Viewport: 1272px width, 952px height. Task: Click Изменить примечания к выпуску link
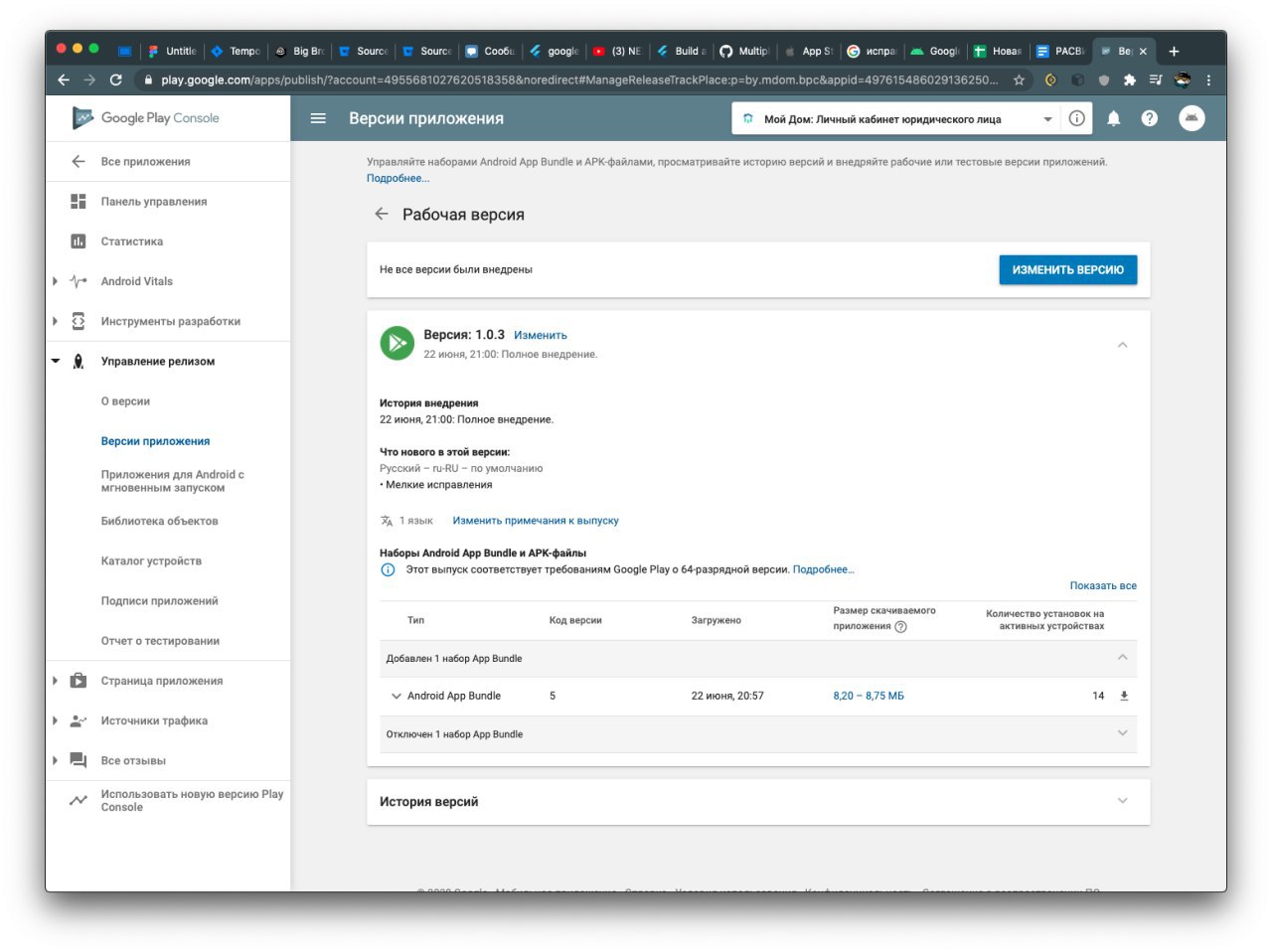coord(536,521)
